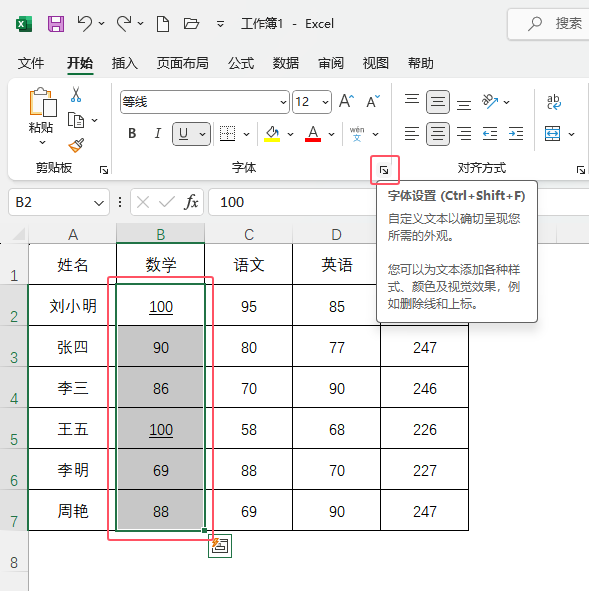Toggle Underline formatting button
Viewport: 589px width, 591px height.
click(184, 134)
